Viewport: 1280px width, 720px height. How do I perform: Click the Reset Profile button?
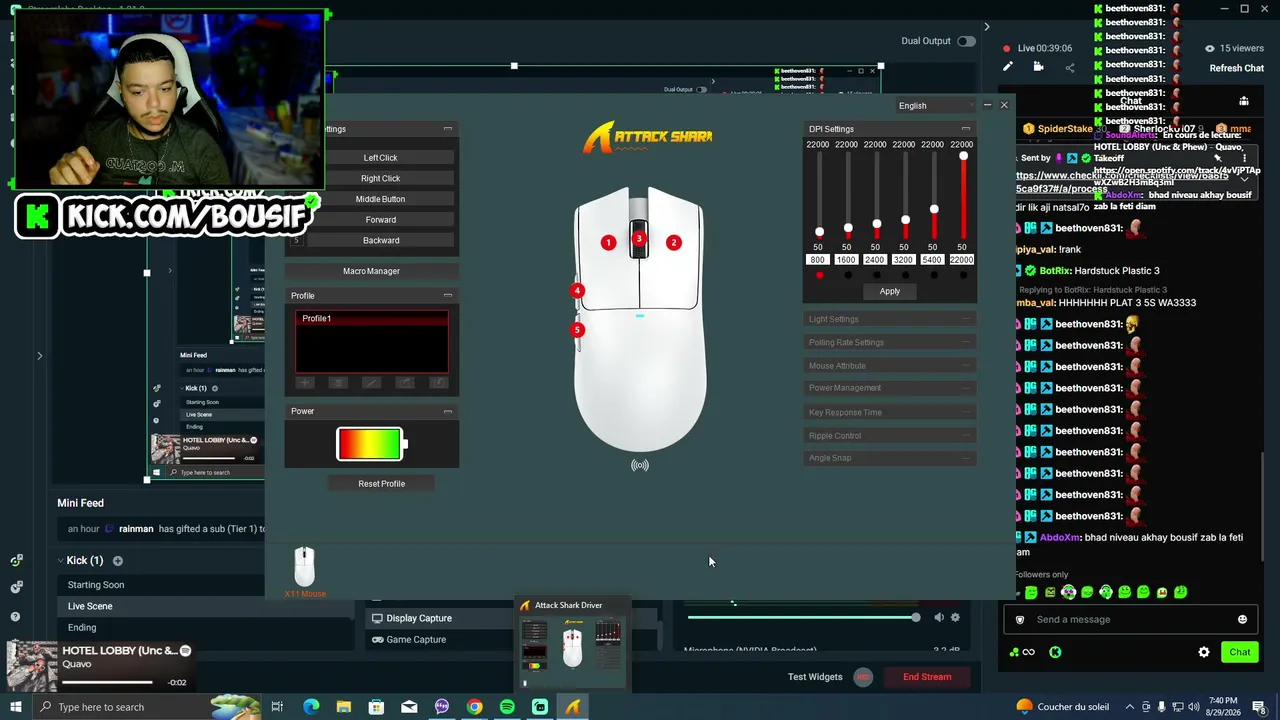coord(382,484)
